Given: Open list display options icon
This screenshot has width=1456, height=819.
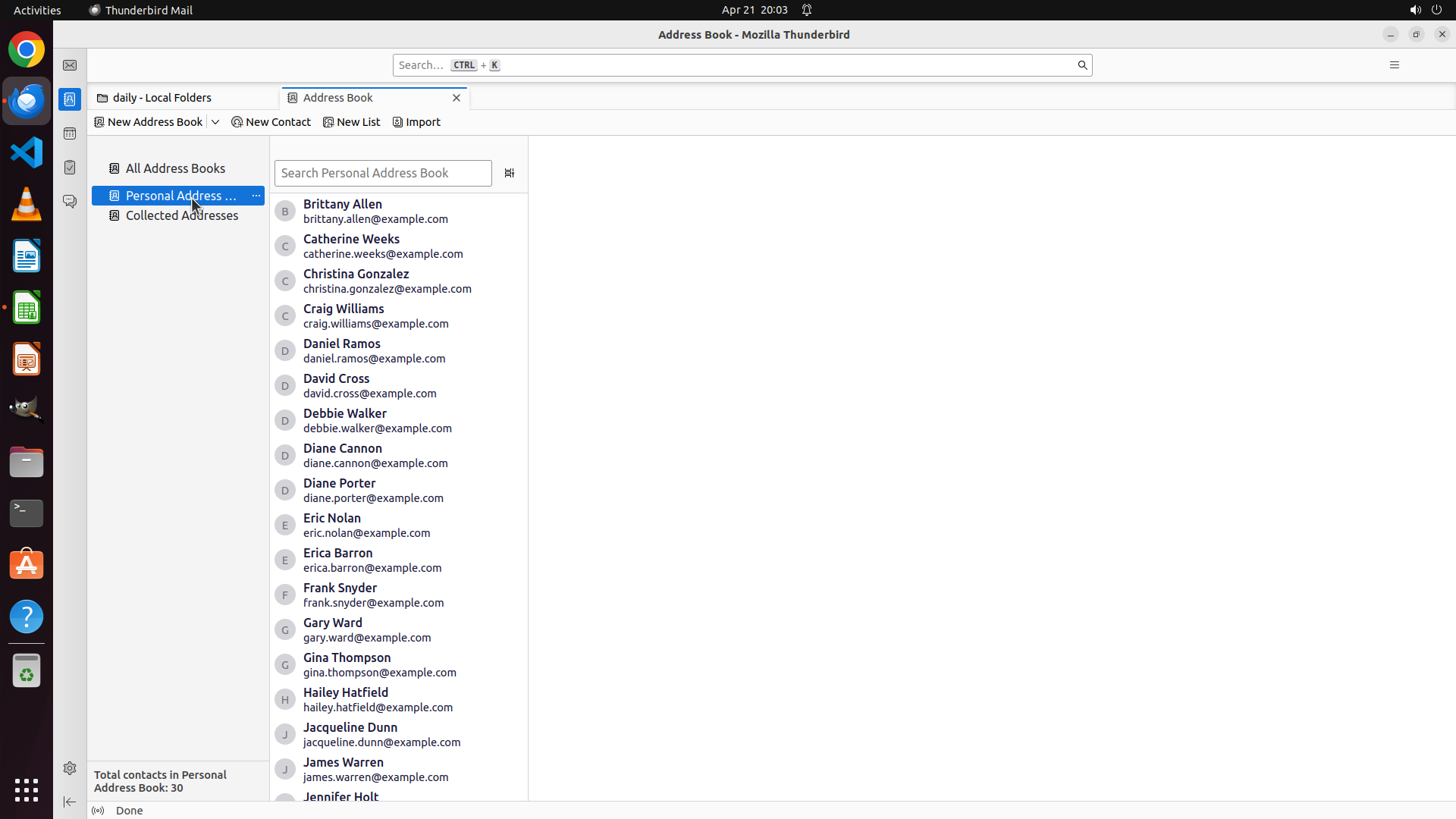Looking at the screenshot, I should (x=510, y=173).
